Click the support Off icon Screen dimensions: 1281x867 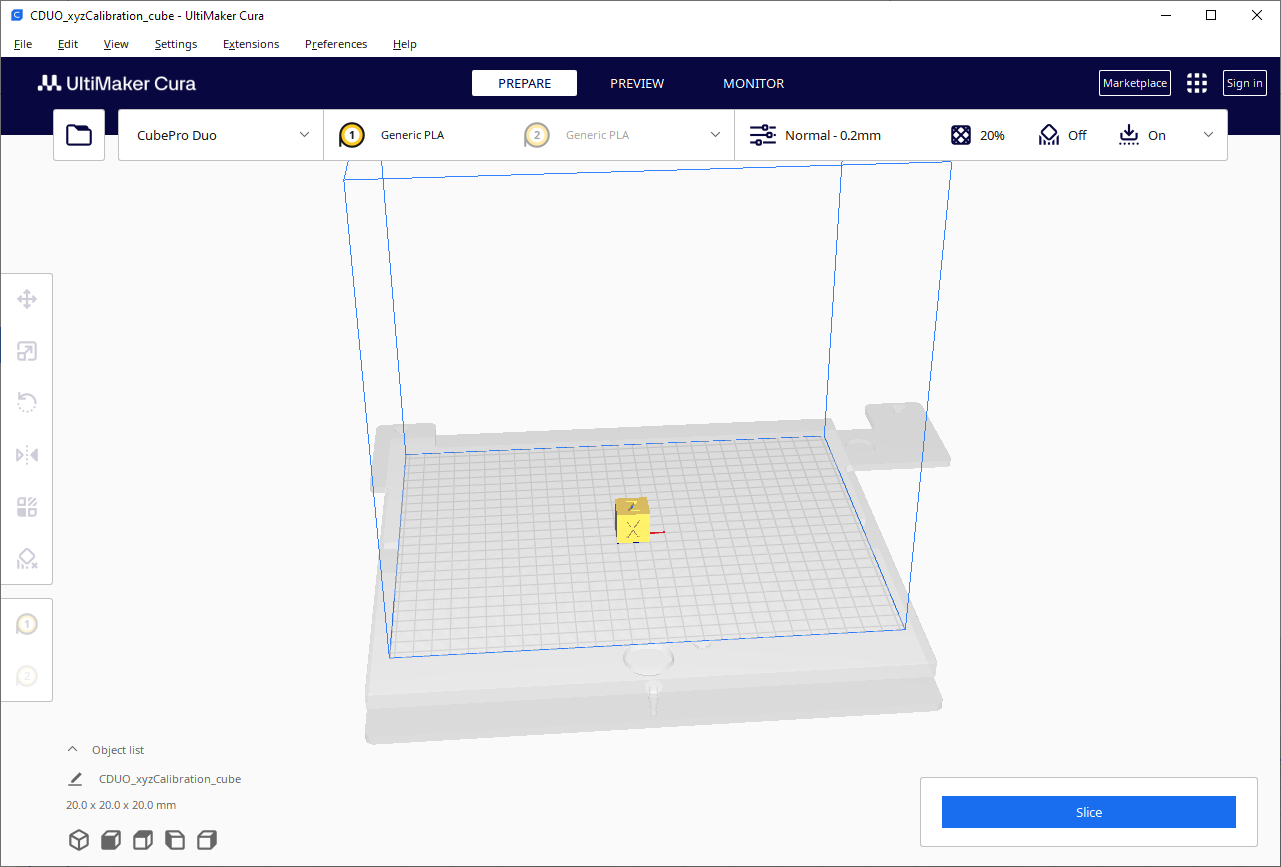pos(1049,135)
